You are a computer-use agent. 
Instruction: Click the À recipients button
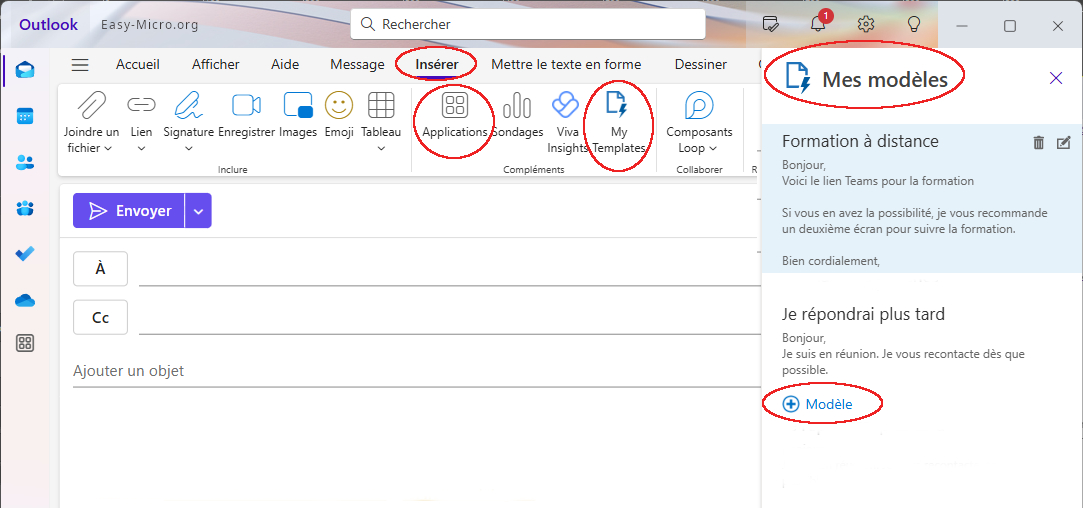[100, 269]
